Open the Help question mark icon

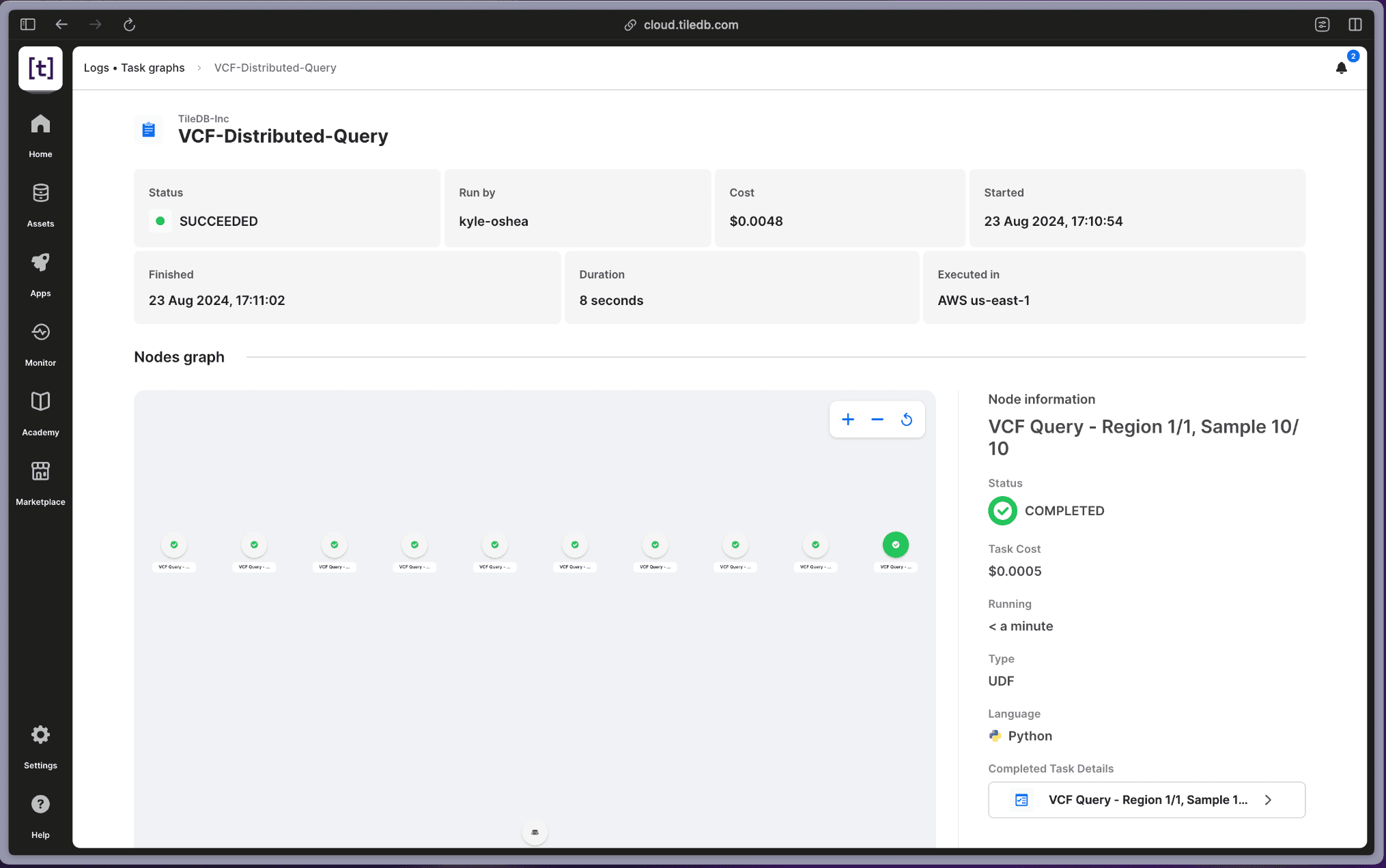[x=40, y=805]
